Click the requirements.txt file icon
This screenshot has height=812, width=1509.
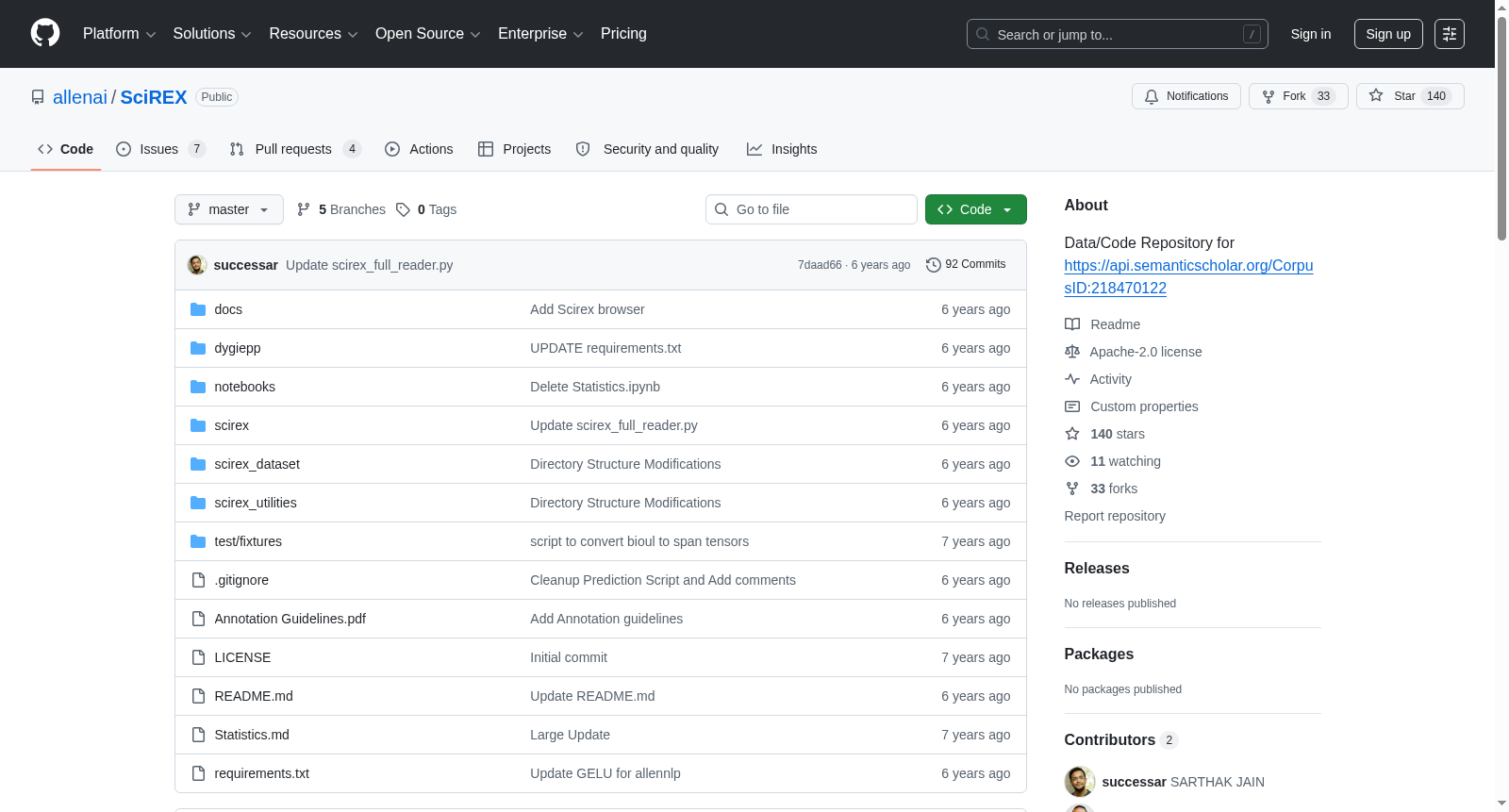pos(198,773)
